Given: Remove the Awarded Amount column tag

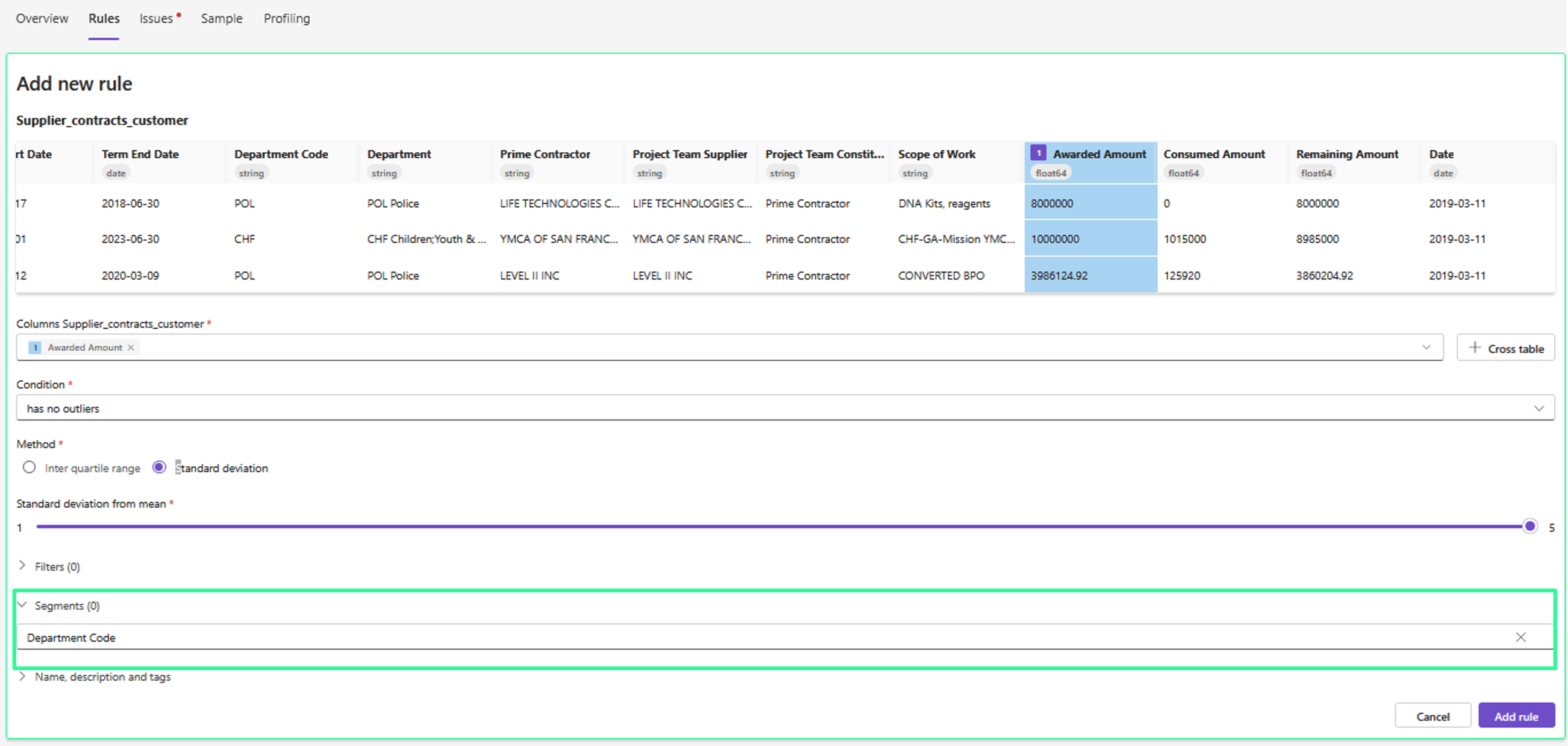Looking at the screenshot, I should [x=131, y=347].
